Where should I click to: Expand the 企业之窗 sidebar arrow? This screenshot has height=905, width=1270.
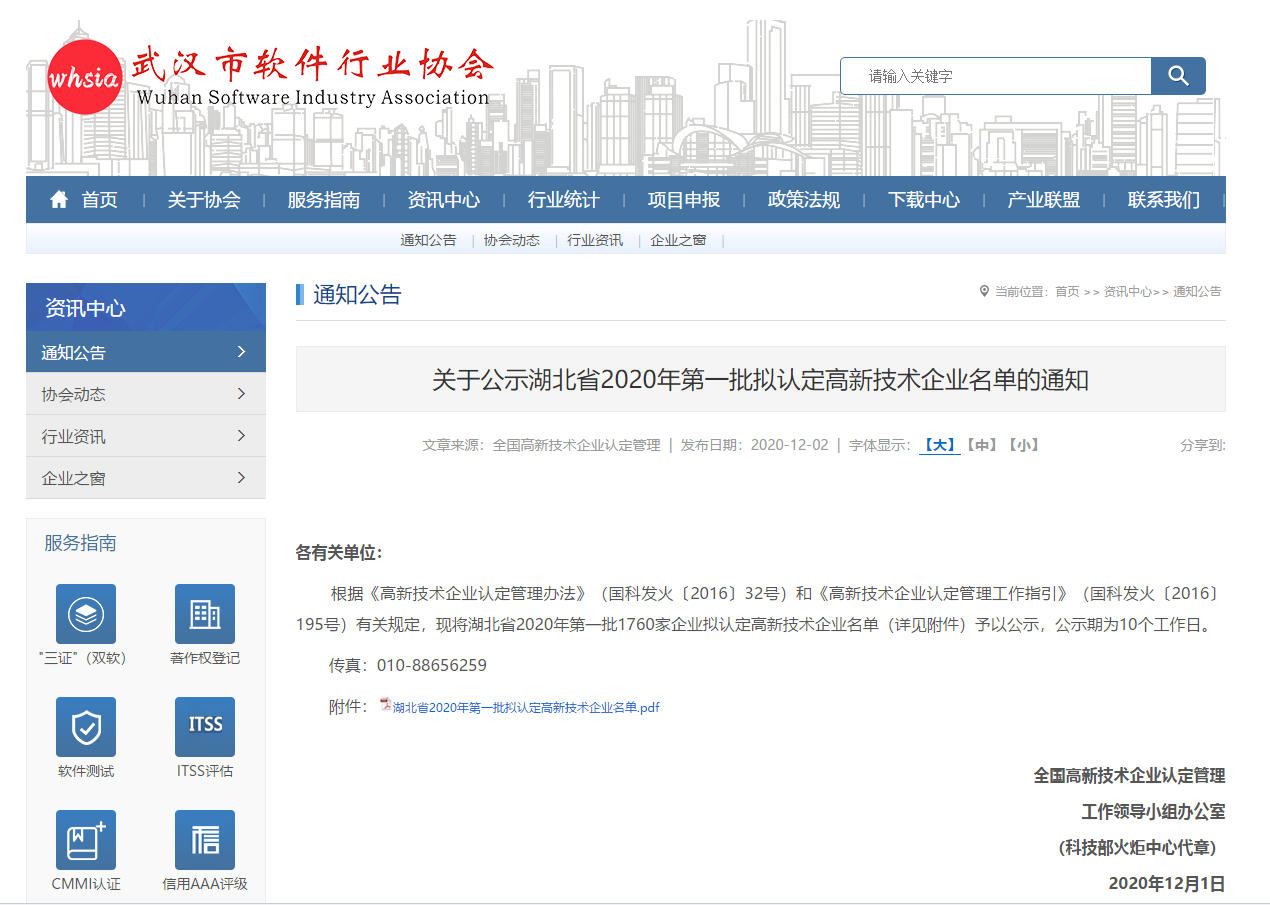pos(243,477)
